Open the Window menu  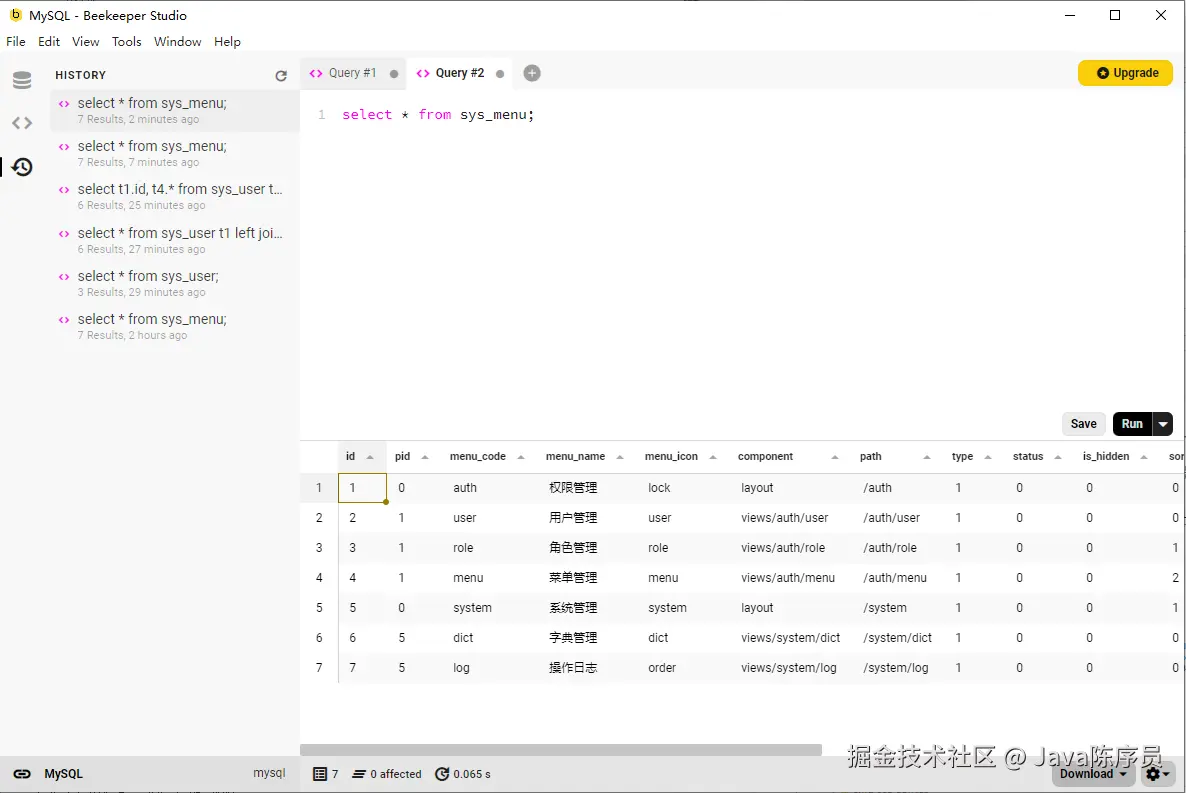[x=178, y=42]
